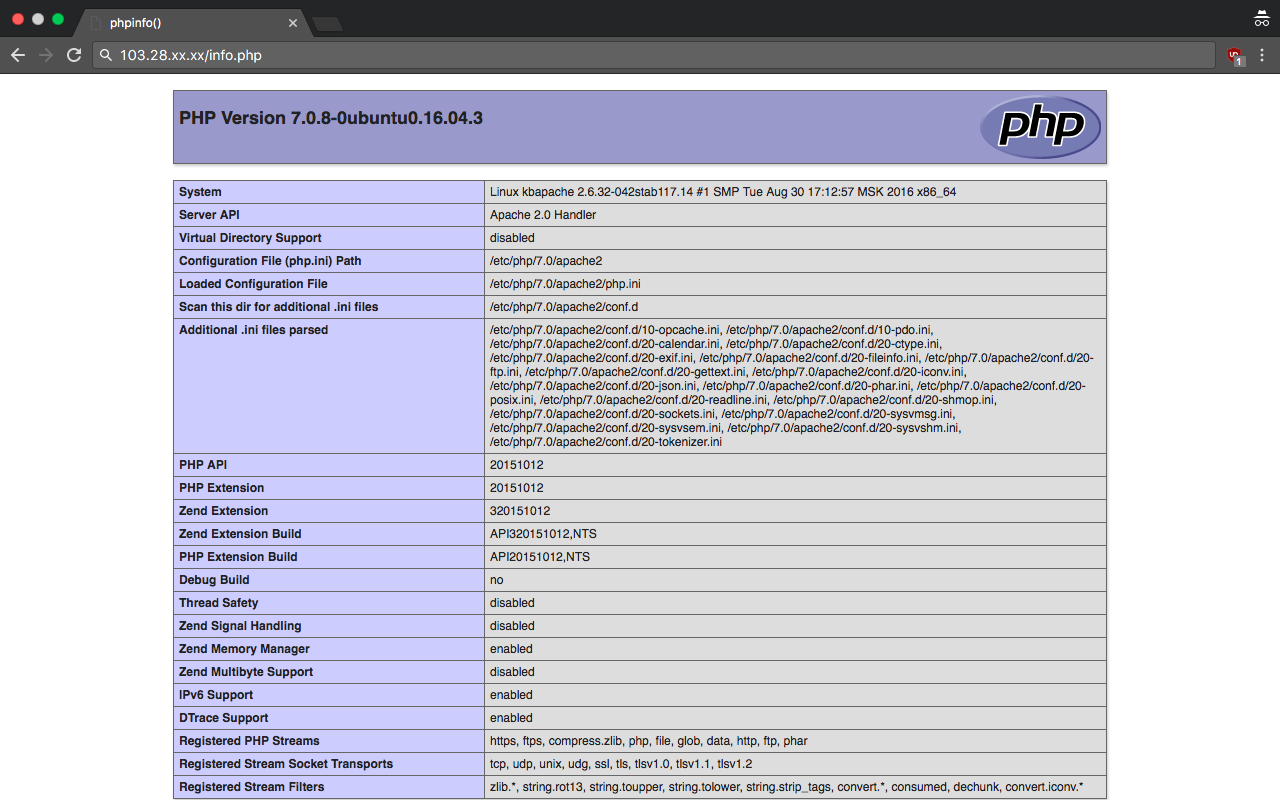Maximize the window with the green button
The width and height of the screenshot is (1280, 800).
tap(58, 19)
